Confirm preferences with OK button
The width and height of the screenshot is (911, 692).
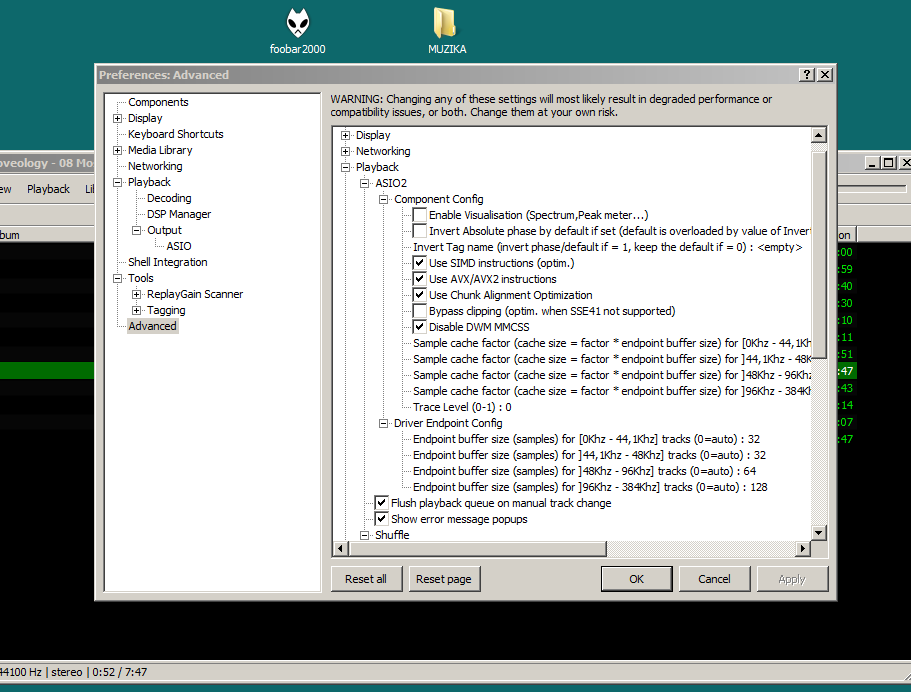(636, 579)
